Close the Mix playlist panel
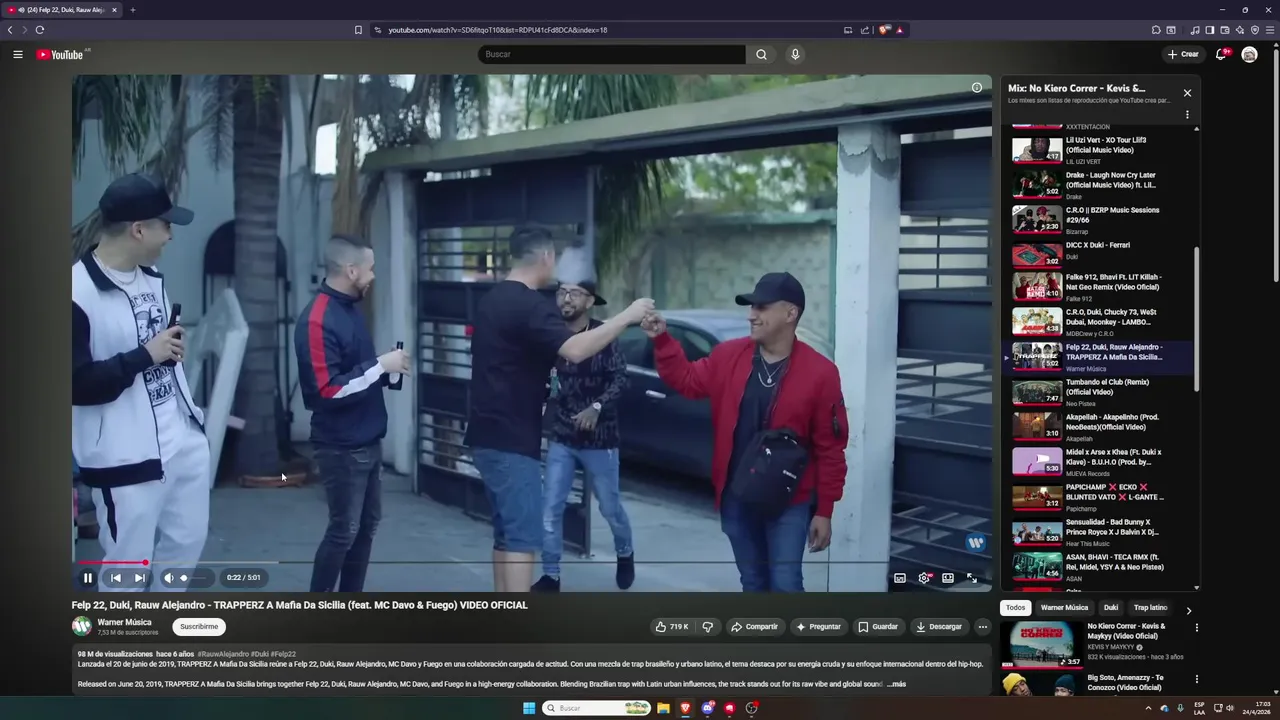 coord(1187,93)
